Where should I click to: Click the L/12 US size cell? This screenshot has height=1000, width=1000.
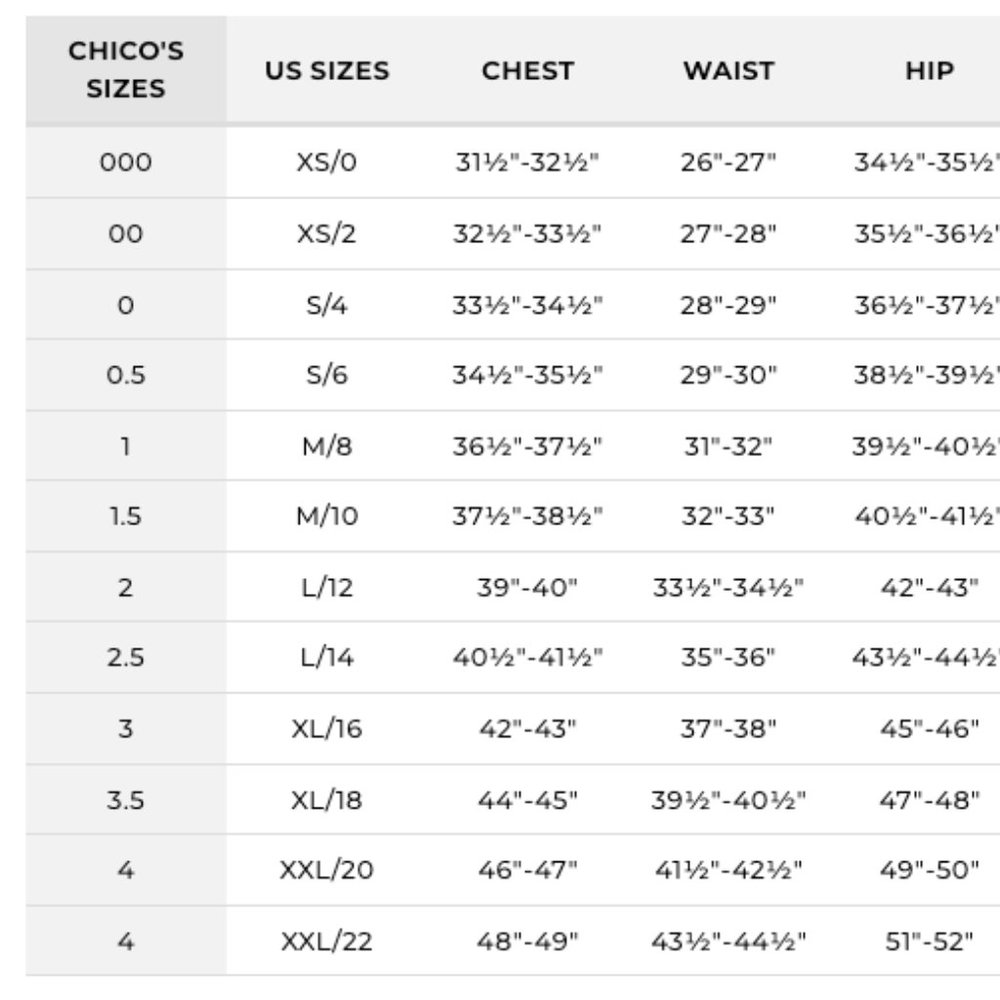(x=327, y=587)
